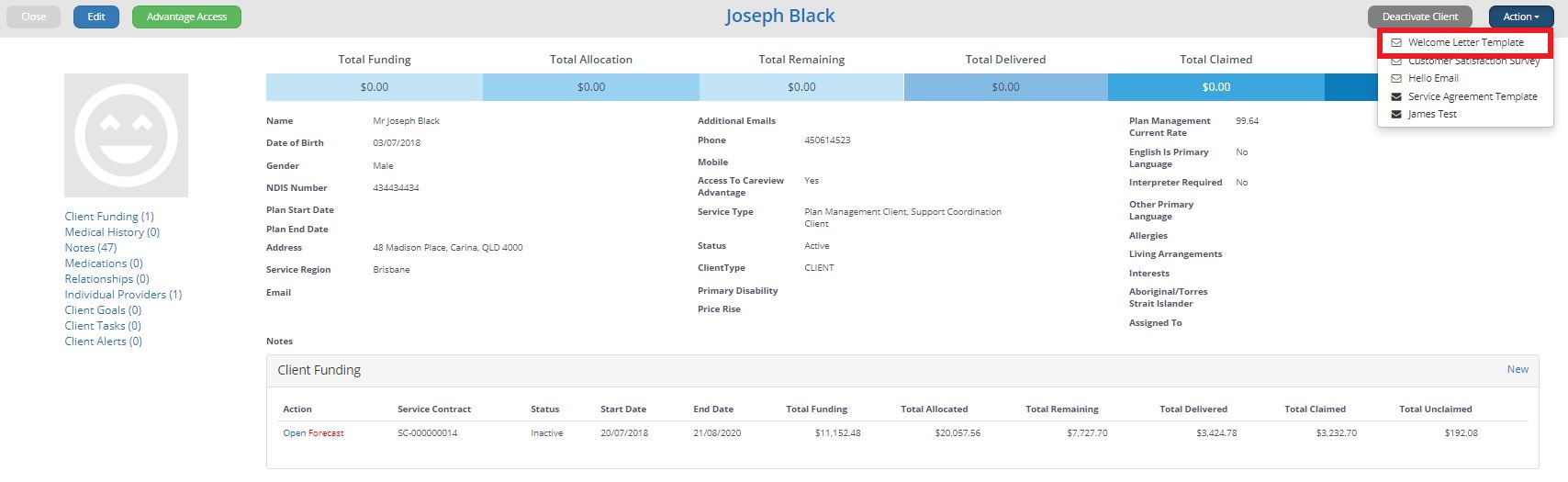Open Individual Providers (1) link

click(x=123, y=295)
